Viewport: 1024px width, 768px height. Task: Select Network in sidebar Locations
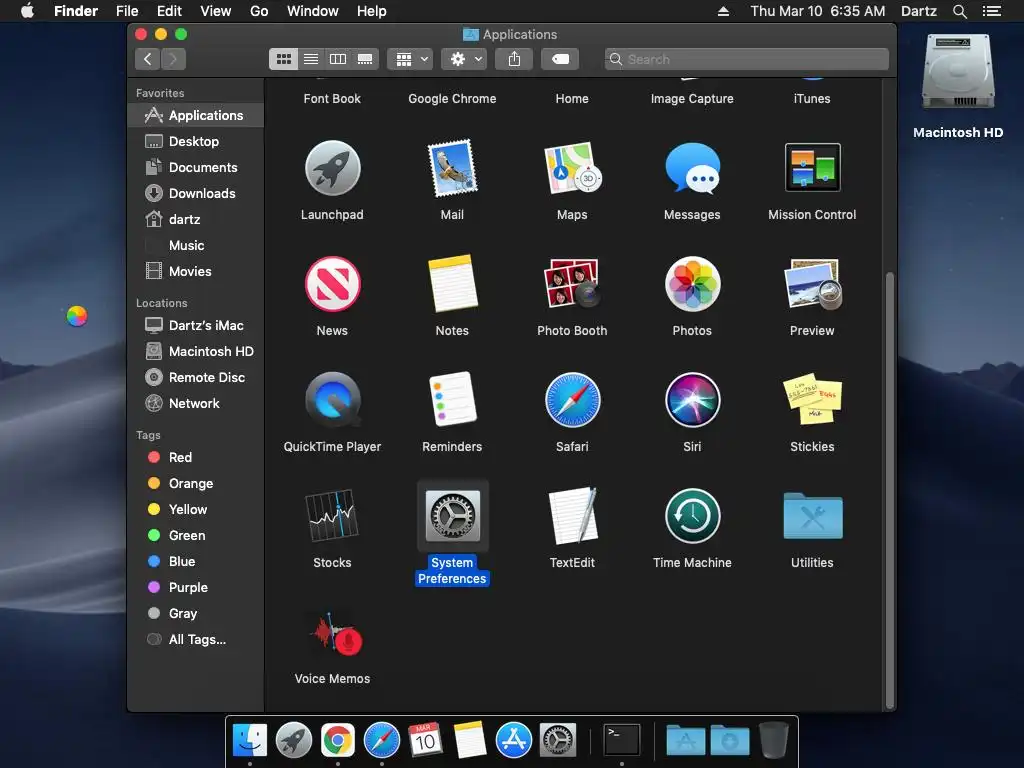pos(196,403)
